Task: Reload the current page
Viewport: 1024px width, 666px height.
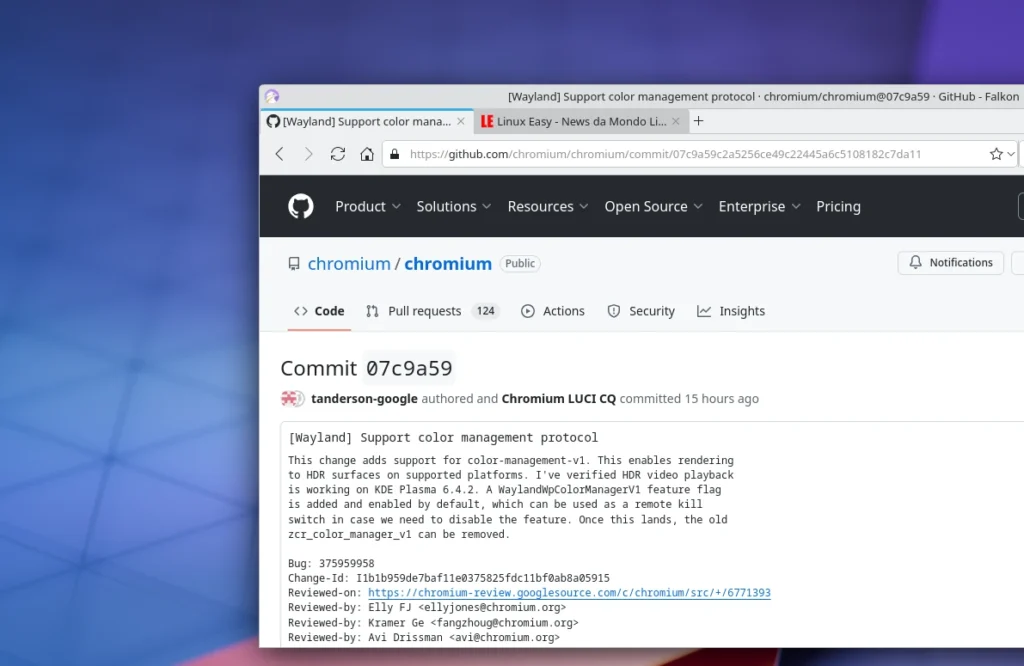Action: 339,154
